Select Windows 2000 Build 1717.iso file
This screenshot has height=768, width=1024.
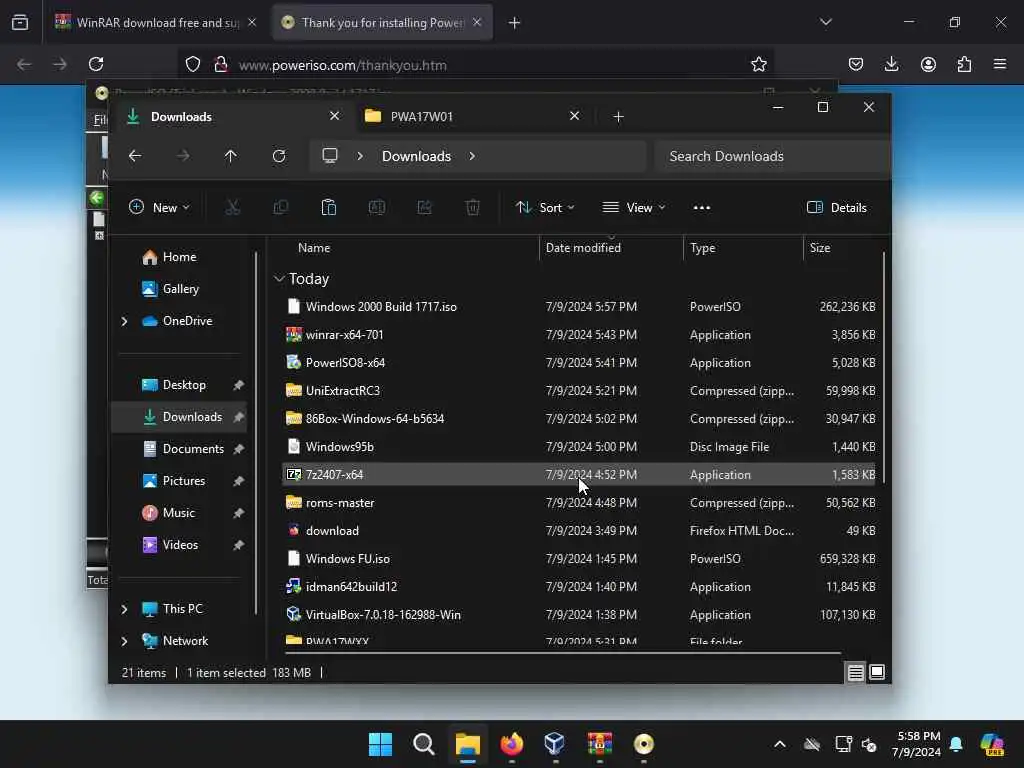581,306
